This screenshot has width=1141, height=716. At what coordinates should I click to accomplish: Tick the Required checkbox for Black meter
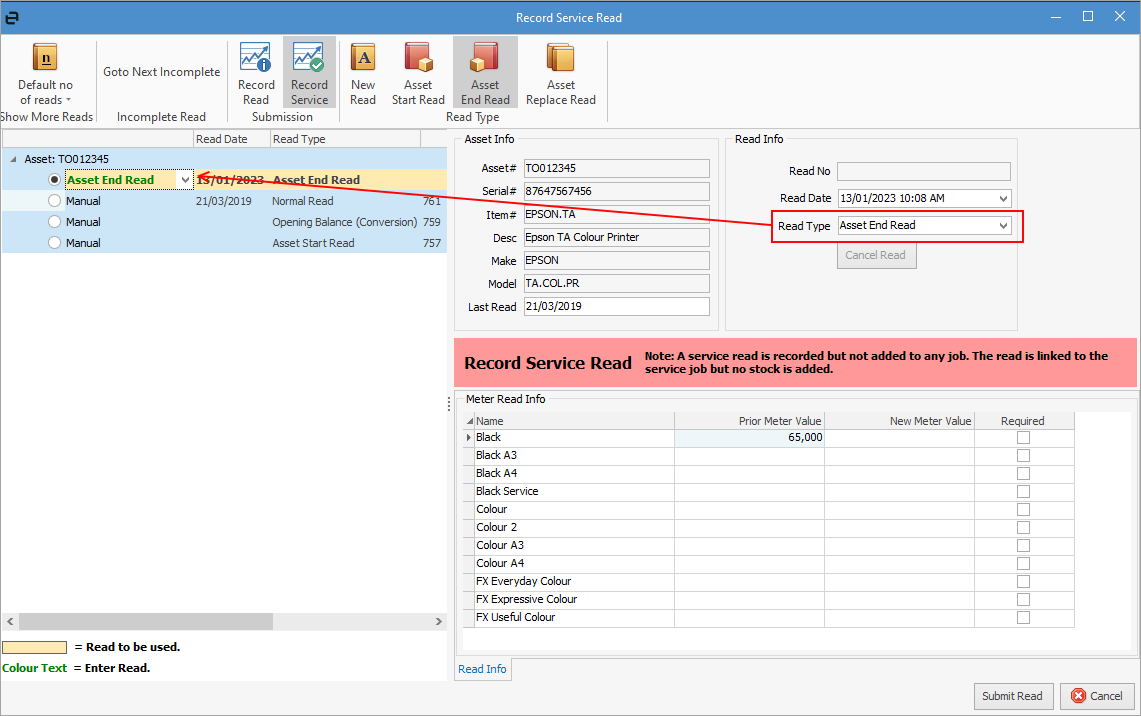point(1023,438)
